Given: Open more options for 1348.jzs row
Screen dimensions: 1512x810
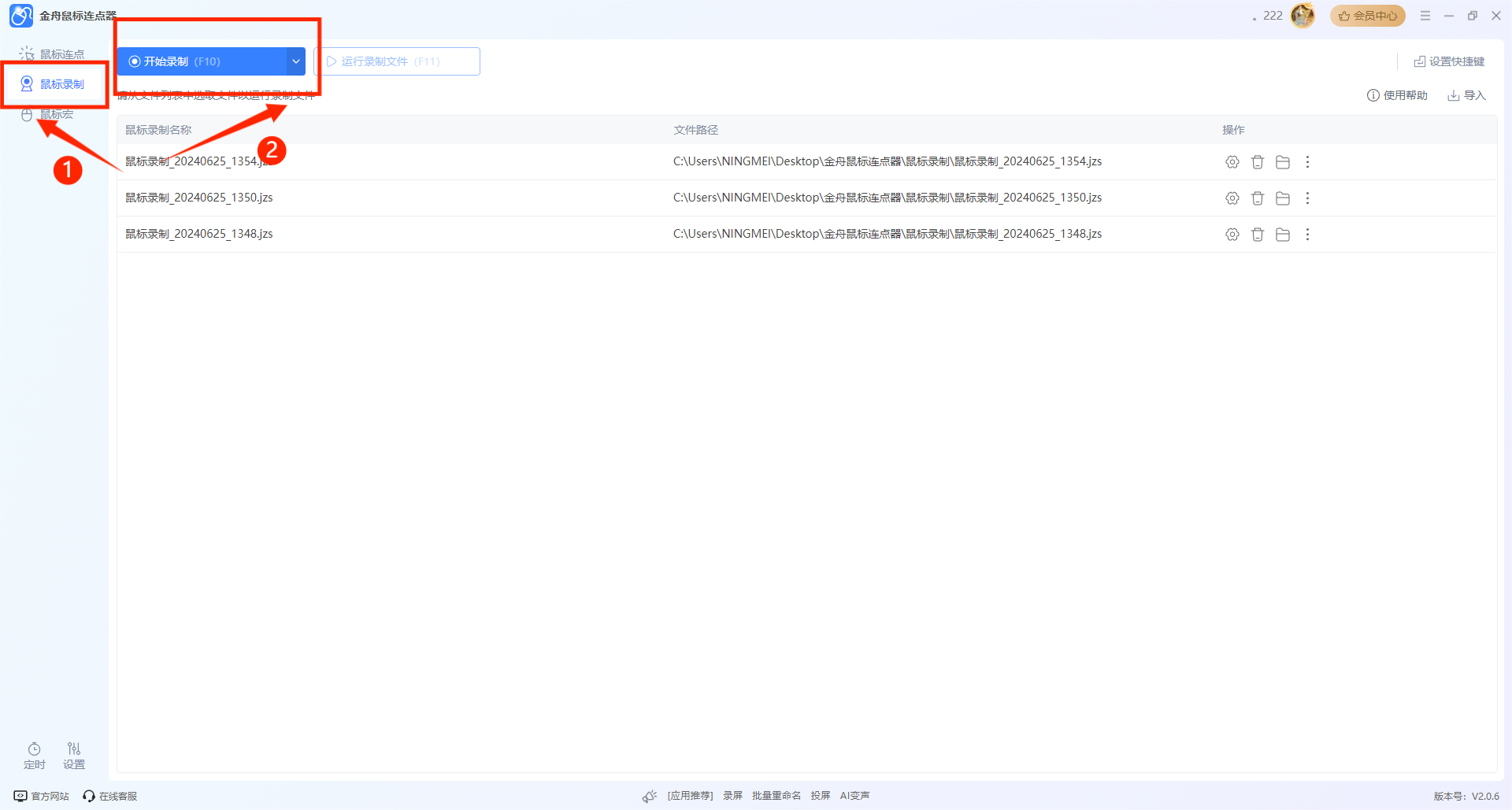Looking at the screenshot, I should pos(1307,235).
